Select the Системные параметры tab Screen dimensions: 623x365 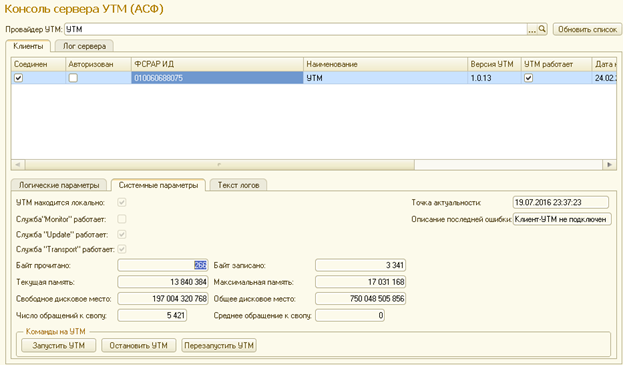click(158, 185)
